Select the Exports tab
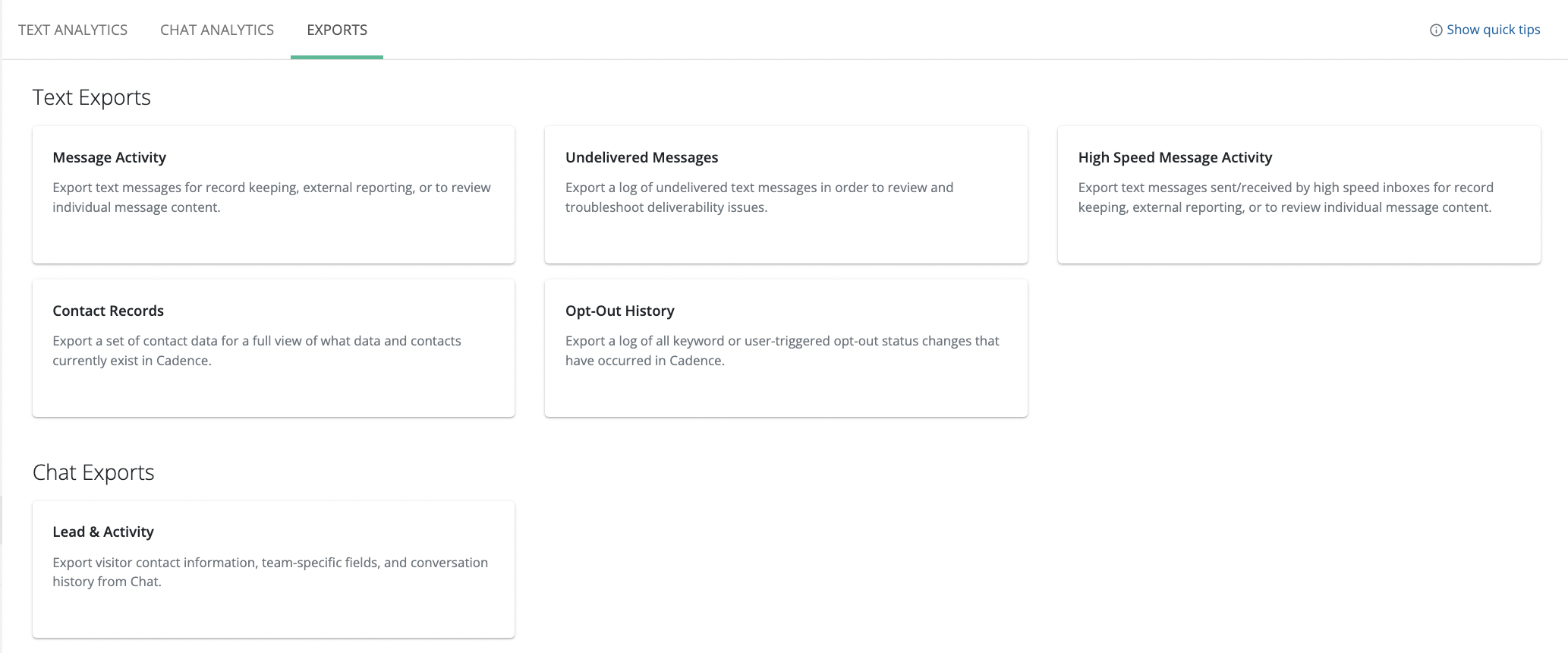Screen dimensions: 1568x653 (x=337, y=30)
